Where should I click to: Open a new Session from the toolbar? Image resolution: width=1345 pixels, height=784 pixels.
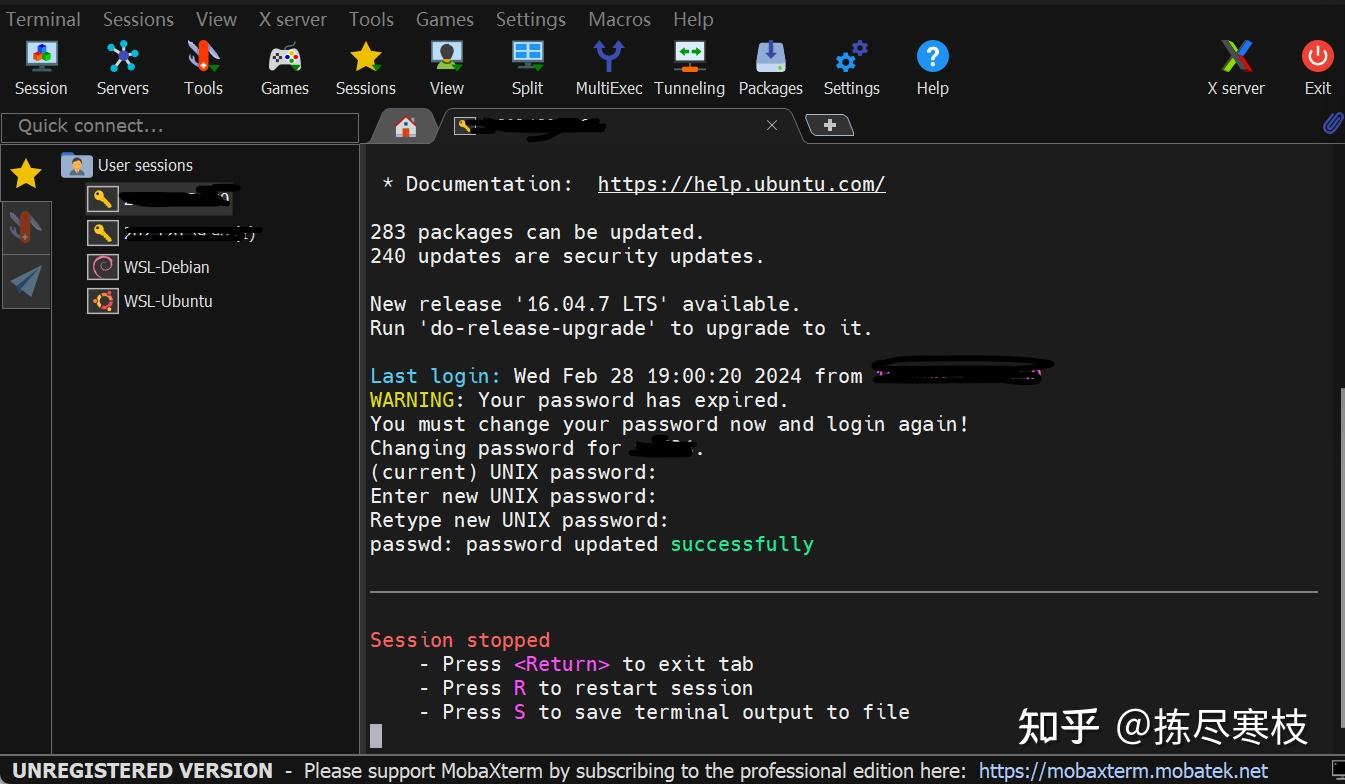pyautogui.click(x=40, y=60)
